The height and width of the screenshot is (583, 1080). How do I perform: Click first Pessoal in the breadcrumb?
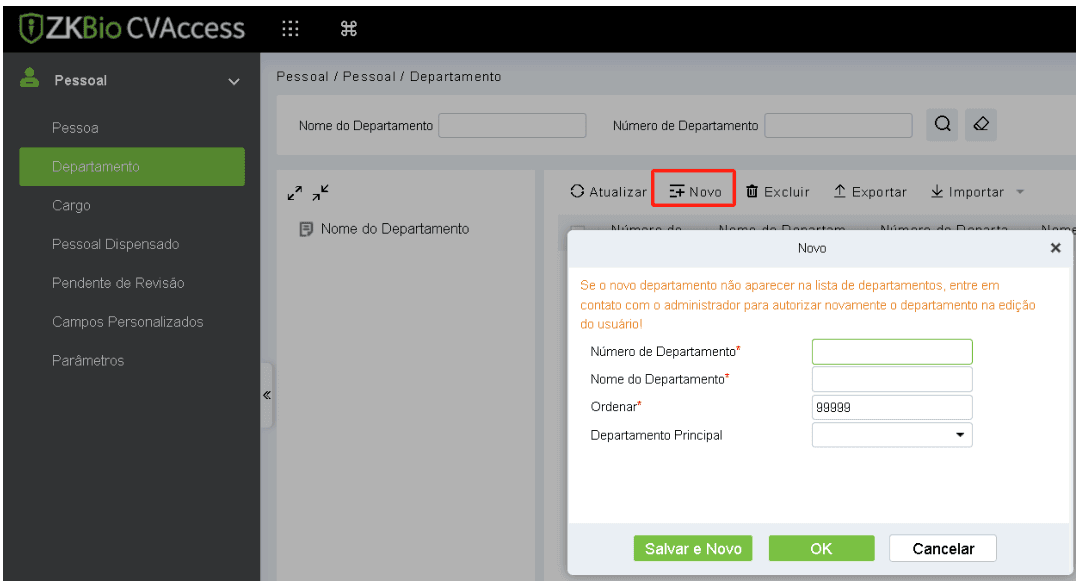[302, 76]
